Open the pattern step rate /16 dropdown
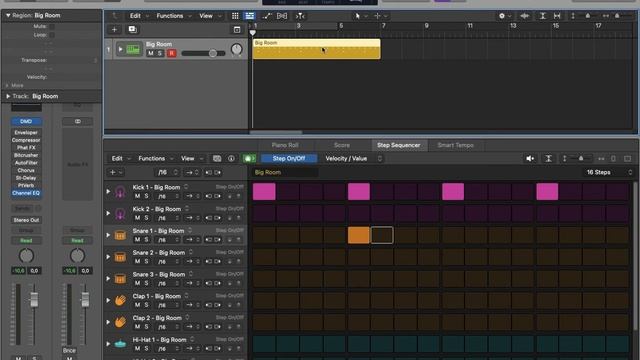The image size is (640, 360). pyautogui.click(x=168, y=172)
